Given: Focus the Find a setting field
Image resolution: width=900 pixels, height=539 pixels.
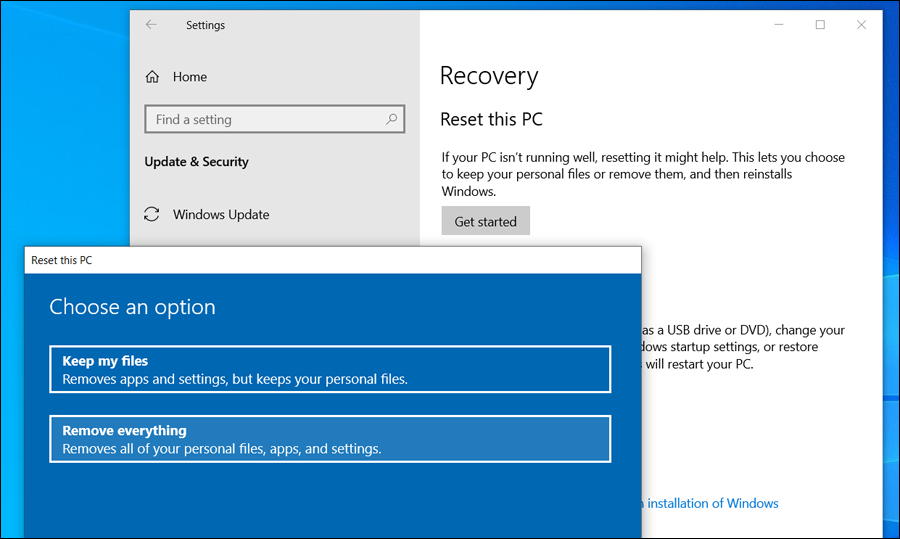Looking at the screenshot, I should 265,119.
